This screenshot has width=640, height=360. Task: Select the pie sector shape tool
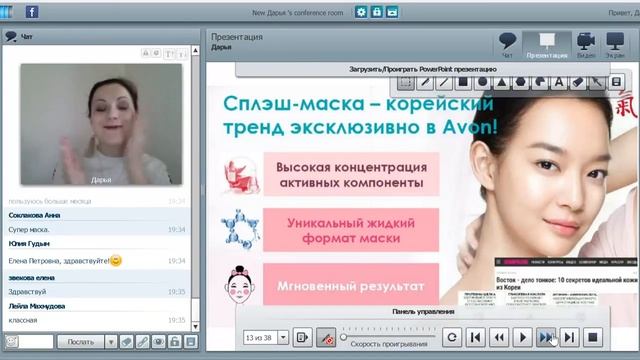[x=540, y=82]
